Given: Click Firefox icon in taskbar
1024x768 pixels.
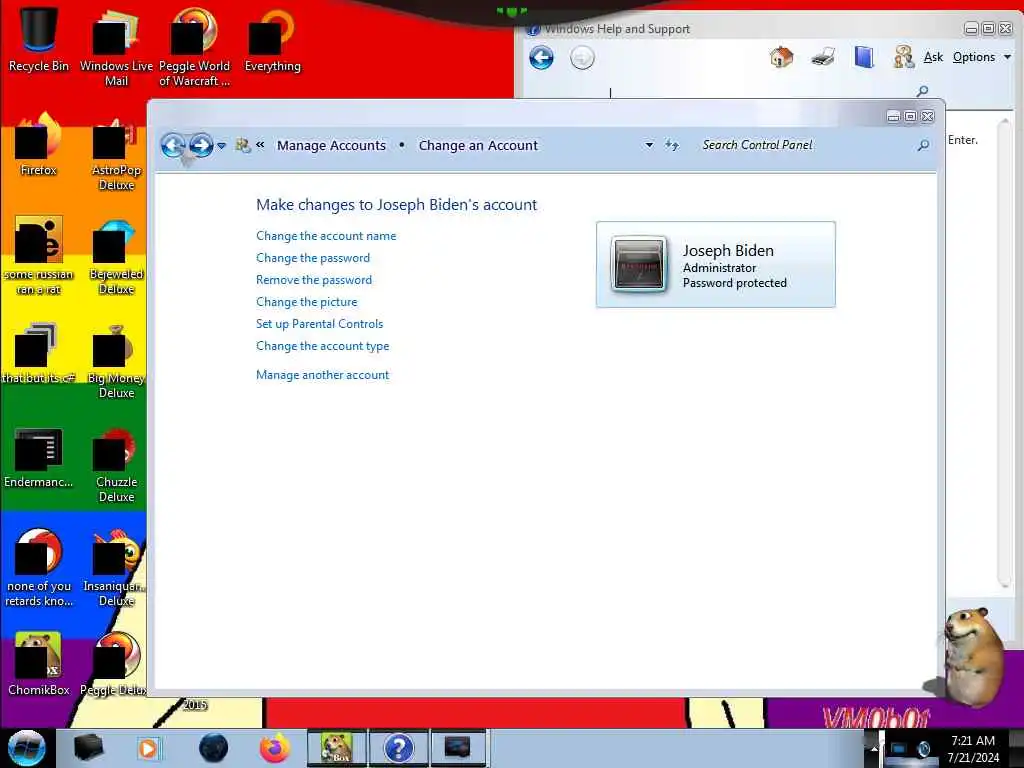Looking at the screenshot, I should [274, 748].
